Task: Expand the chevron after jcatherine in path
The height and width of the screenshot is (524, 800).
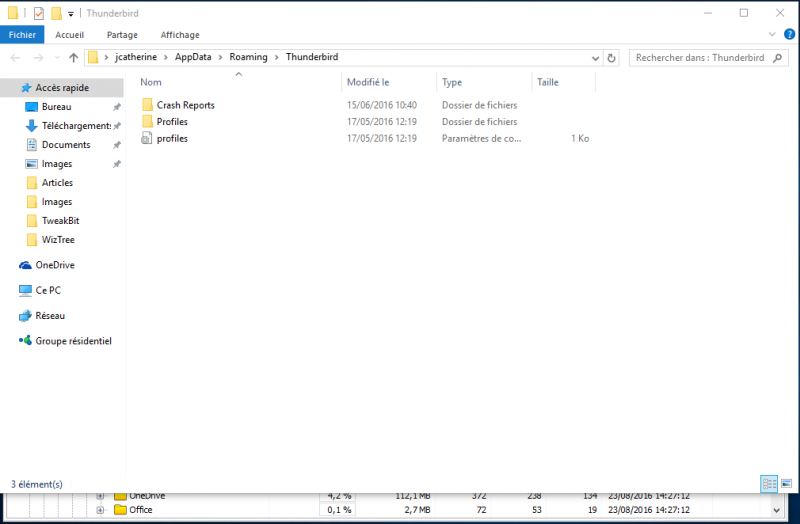Action: point(166,57)
